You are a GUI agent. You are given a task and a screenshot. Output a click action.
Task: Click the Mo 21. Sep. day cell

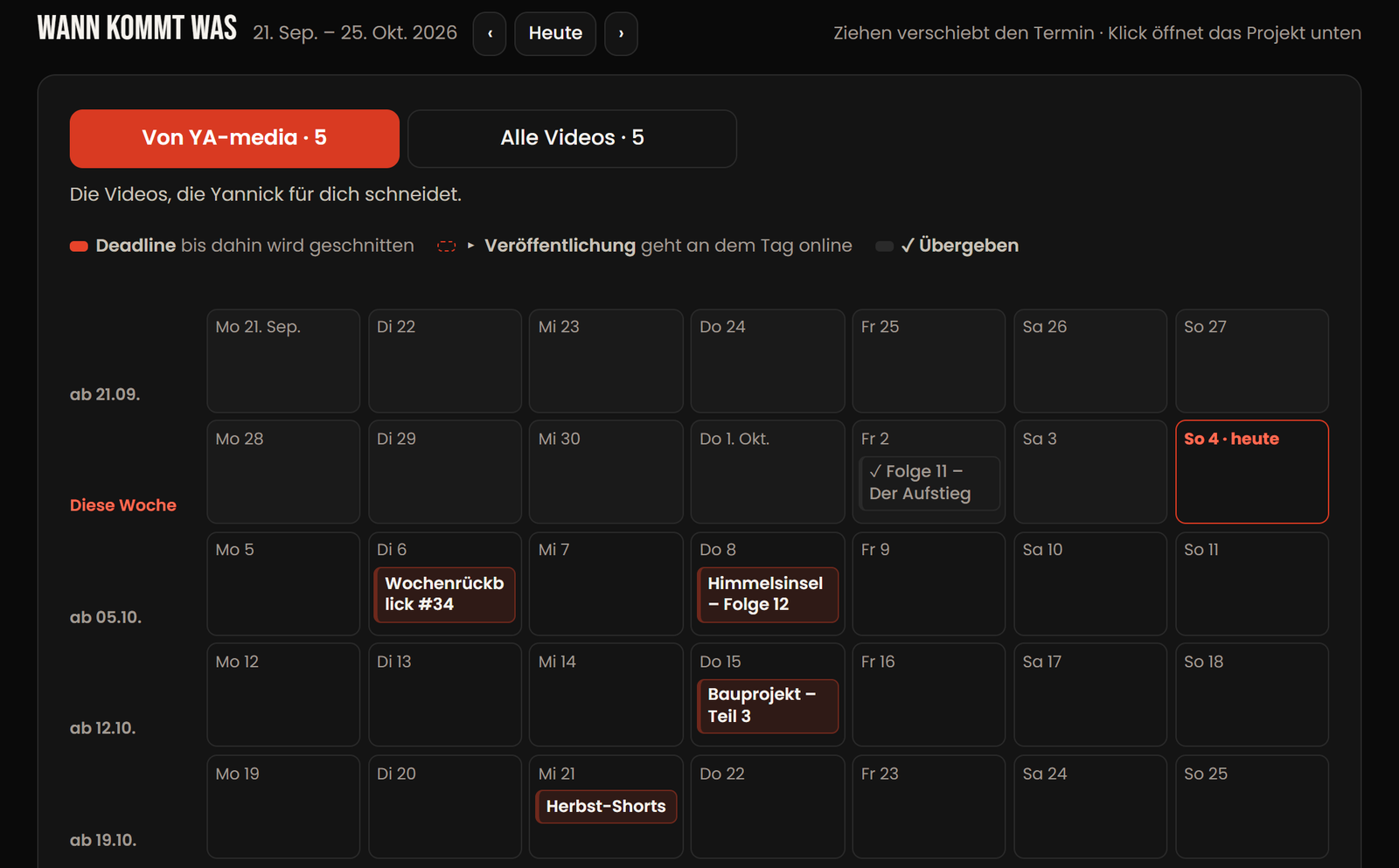(283, 361)
